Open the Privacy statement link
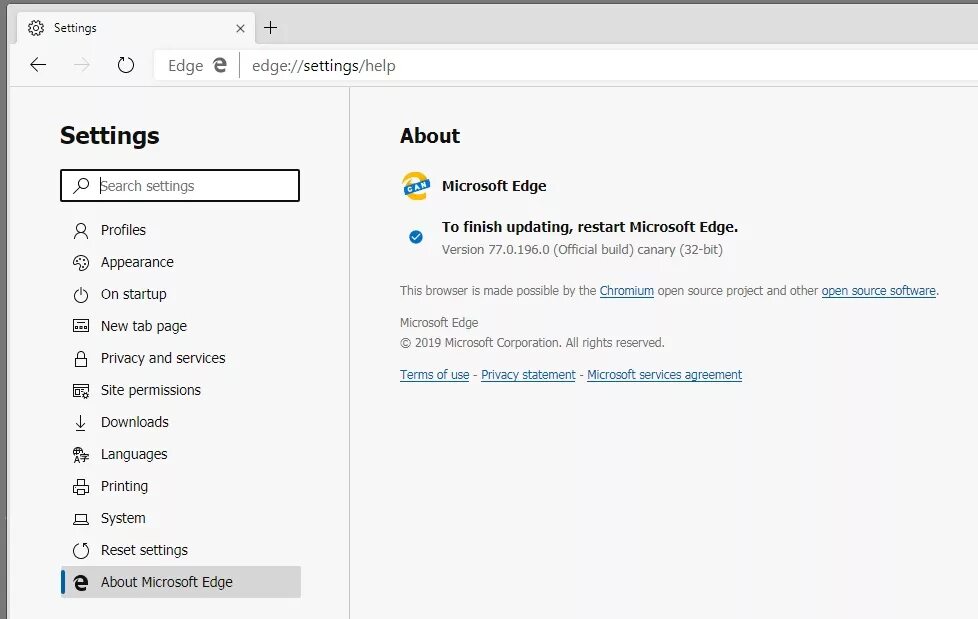The width and height of the screenshot is (978, 619). point(528,374)
